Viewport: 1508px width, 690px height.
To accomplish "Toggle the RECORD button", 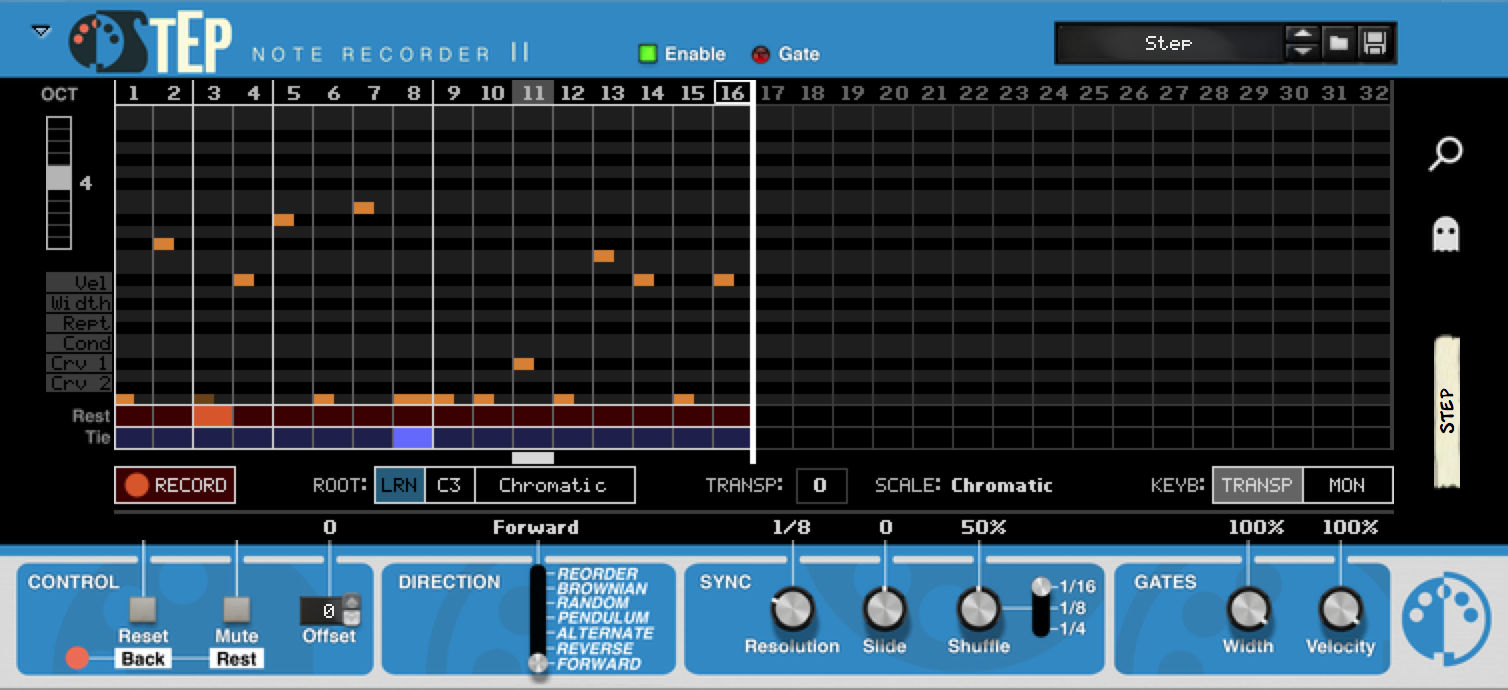I will coord(175,485).
